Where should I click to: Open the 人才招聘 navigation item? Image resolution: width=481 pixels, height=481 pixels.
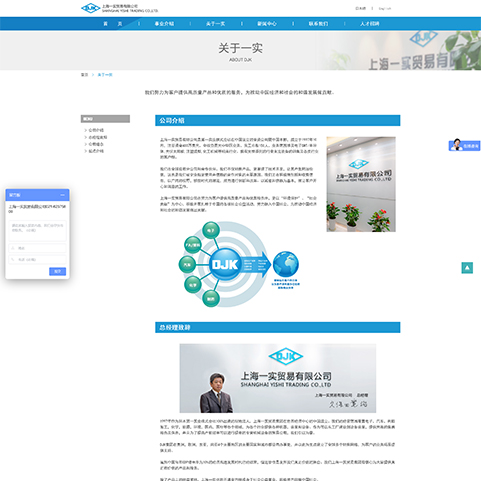(369, 24)
